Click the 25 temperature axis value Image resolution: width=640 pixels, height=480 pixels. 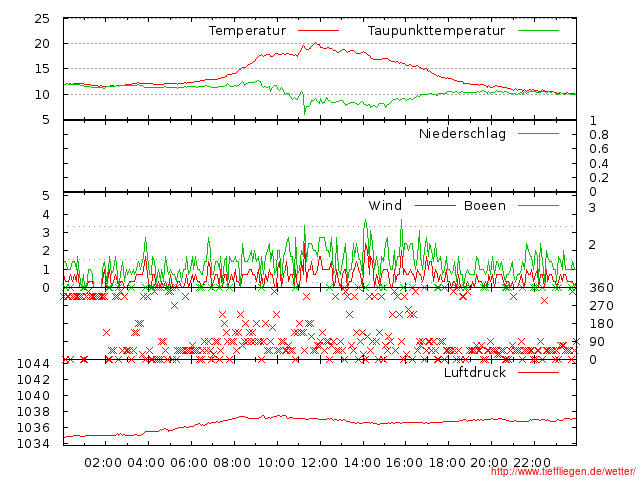[x=42, y=19]
